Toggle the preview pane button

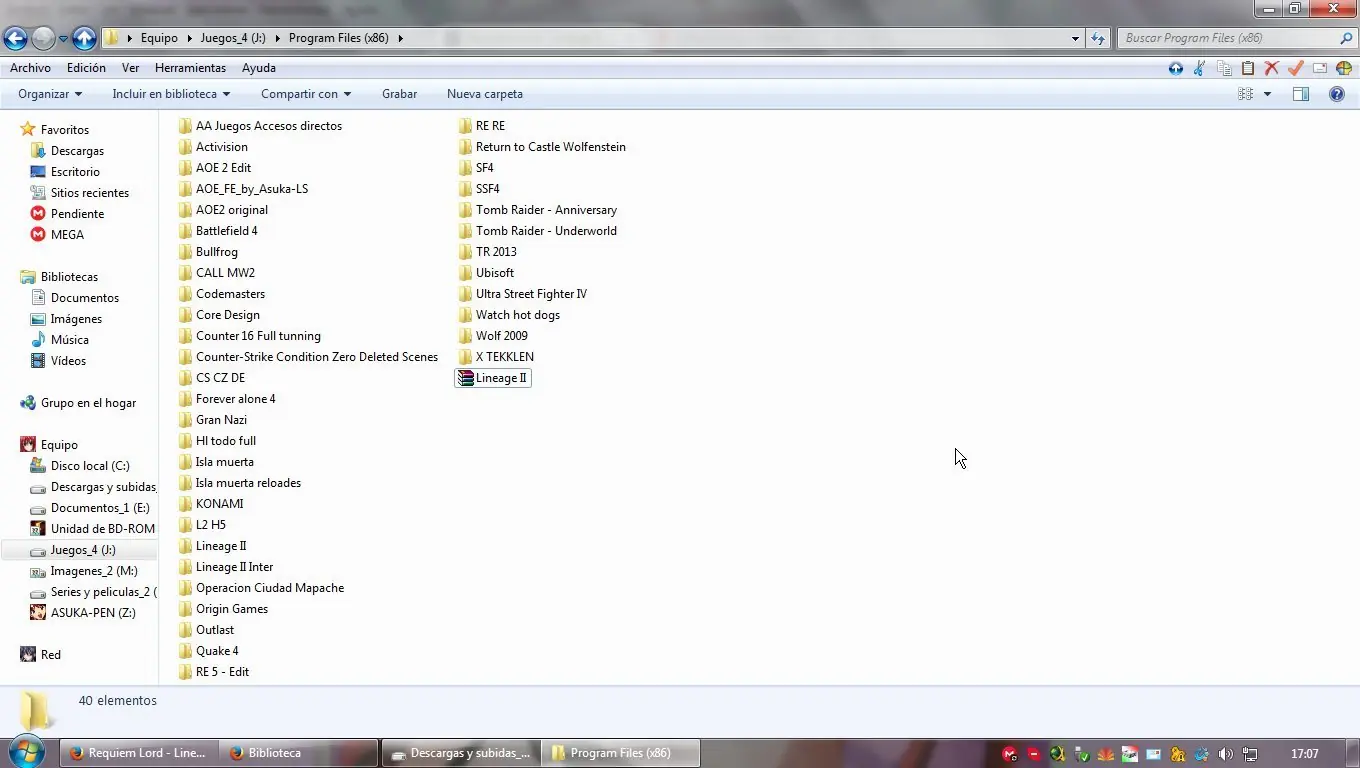(1301, 94)
